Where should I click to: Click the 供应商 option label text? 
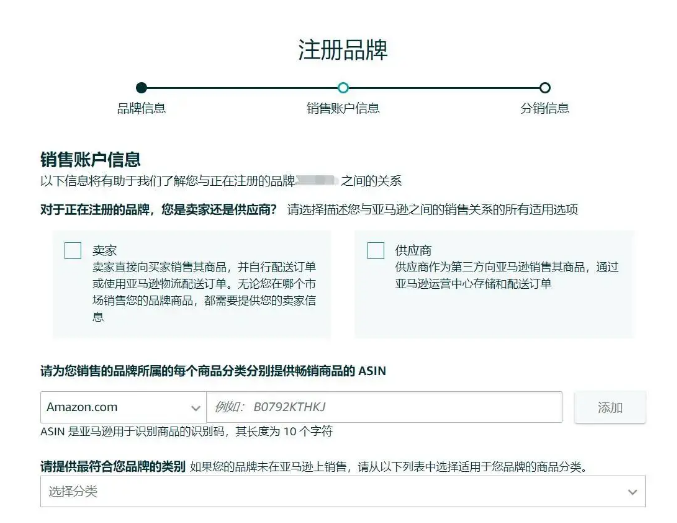pyautogui.click(x=413, y=250)
